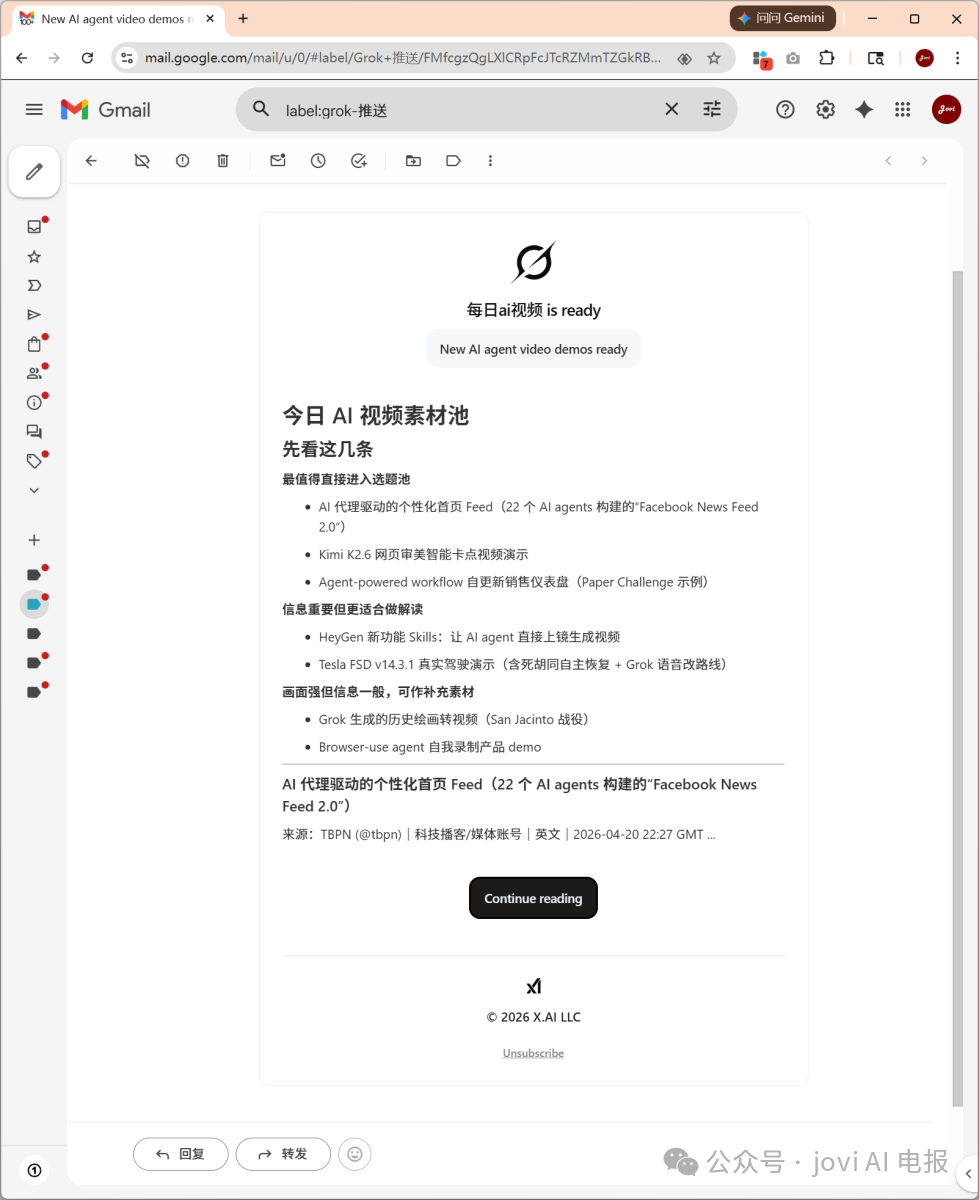
Task: Open Google apps grid
Action: [902, 110]
